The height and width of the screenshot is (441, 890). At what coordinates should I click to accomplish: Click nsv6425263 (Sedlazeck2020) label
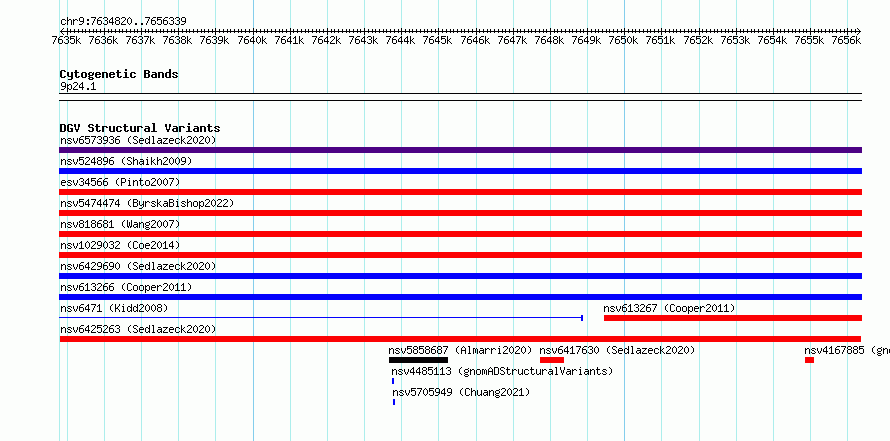tap(138, 329)
